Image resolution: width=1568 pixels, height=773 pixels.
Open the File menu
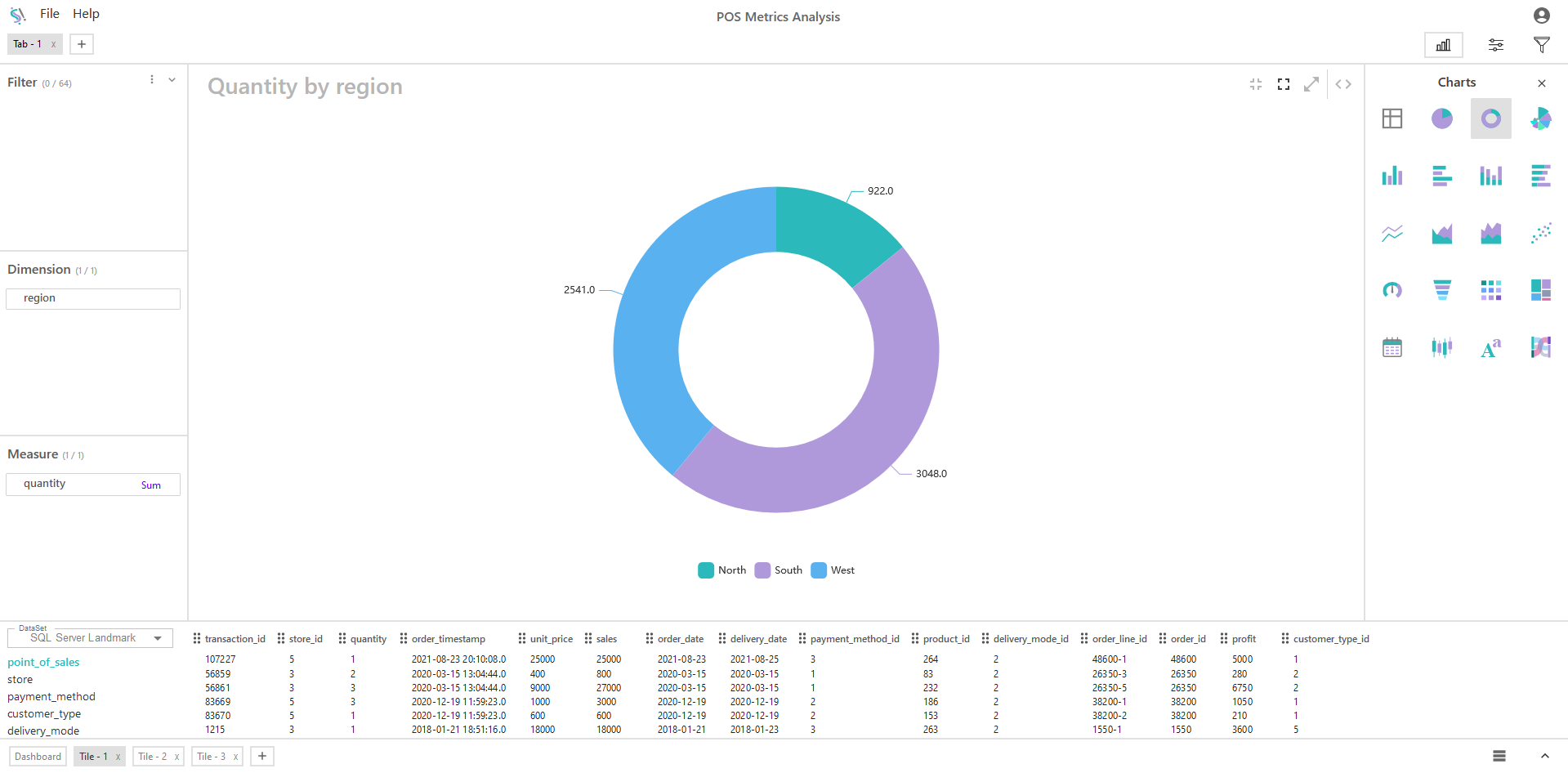pyautogui.click(x=49, y=14)
